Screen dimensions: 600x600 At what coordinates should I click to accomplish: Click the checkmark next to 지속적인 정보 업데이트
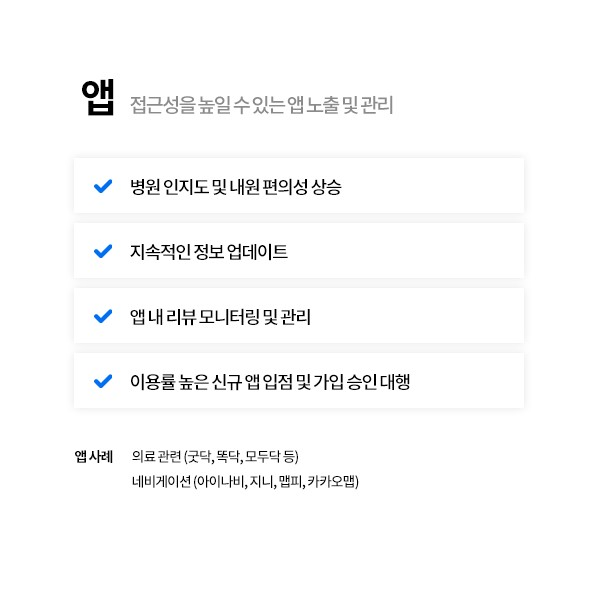(x=102, y=251)
